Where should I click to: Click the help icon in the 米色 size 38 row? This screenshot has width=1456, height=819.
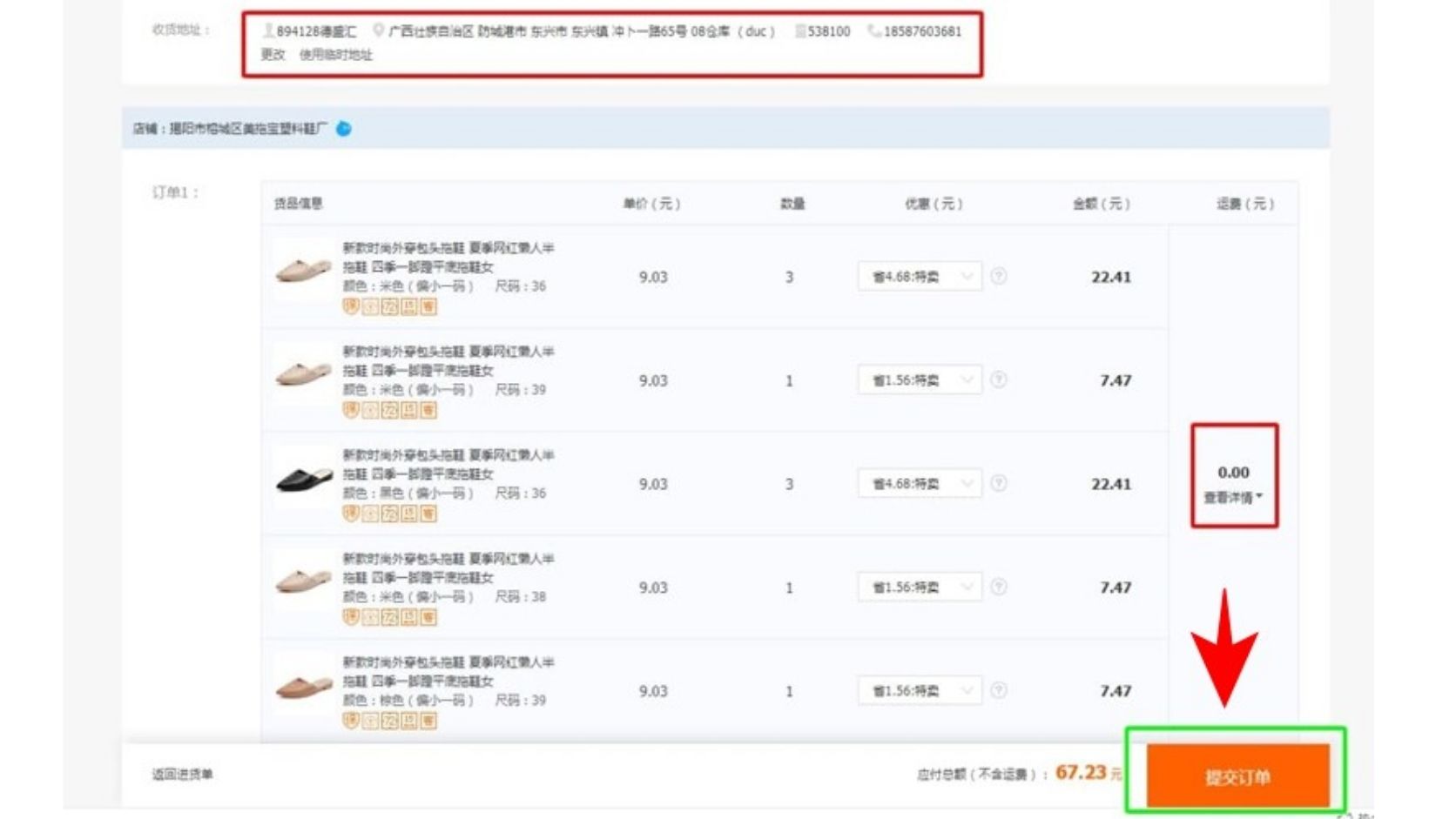coord(999,587)
